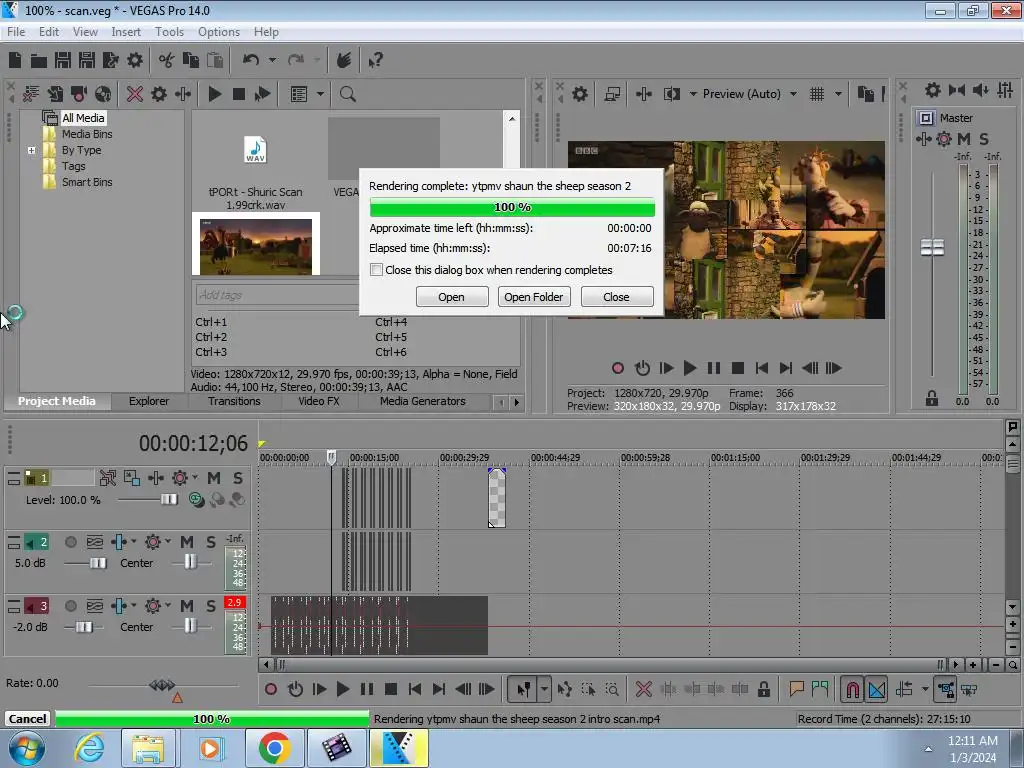
Task: Stop media preview in Project Media toolbar
Action: 239,94
